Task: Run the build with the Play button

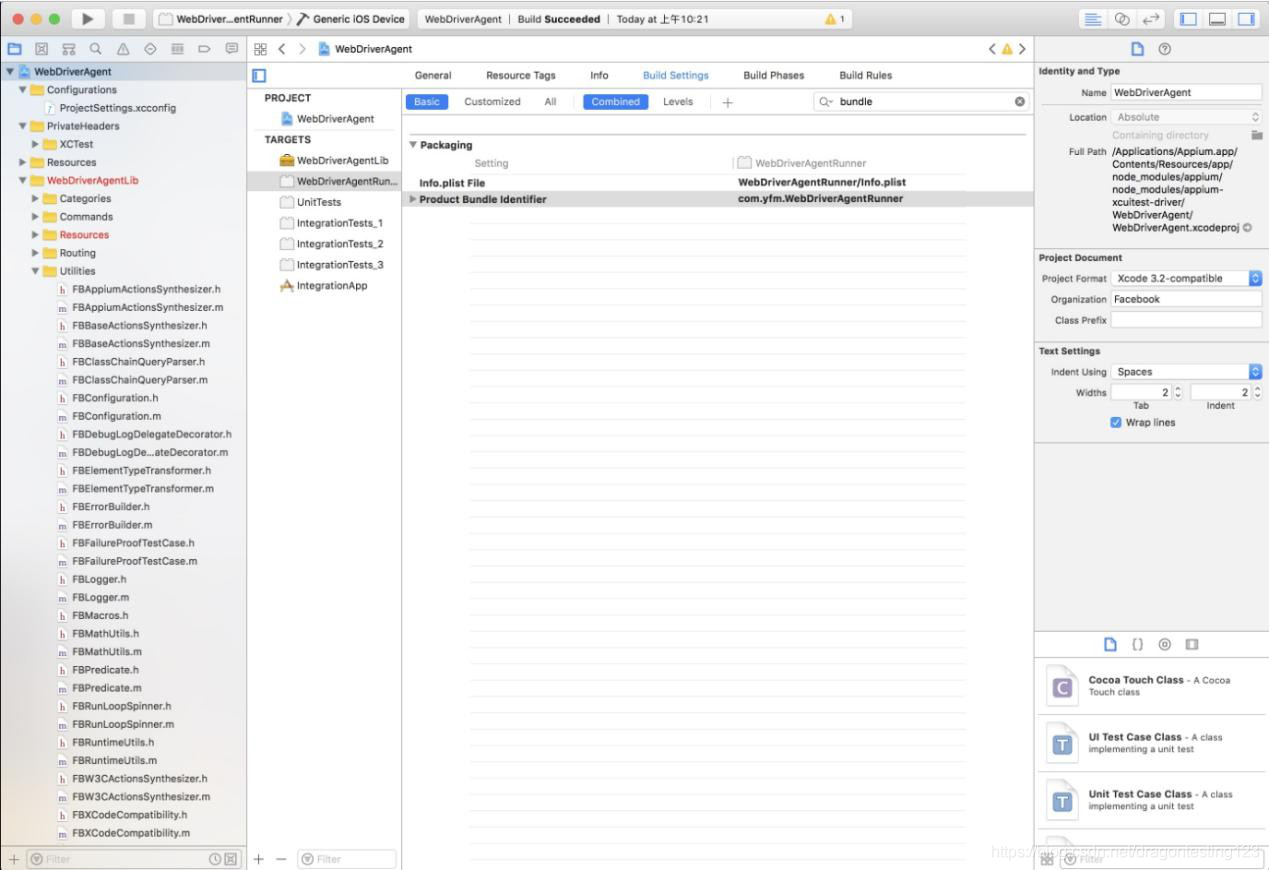Action: tap(89, 19)
